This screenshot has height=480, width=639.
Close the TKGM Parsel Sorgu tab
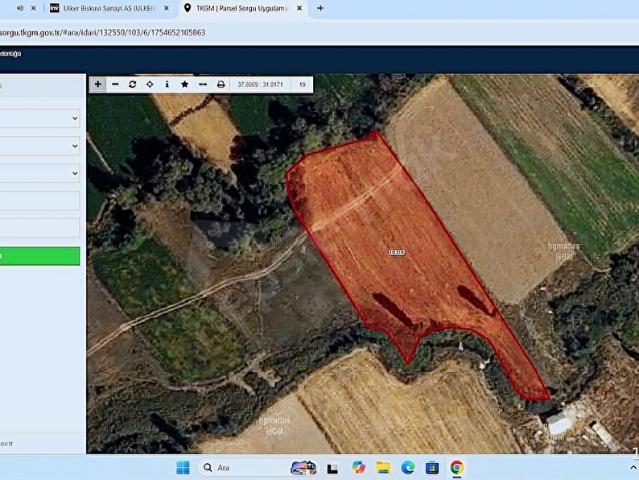coord(300,8)
